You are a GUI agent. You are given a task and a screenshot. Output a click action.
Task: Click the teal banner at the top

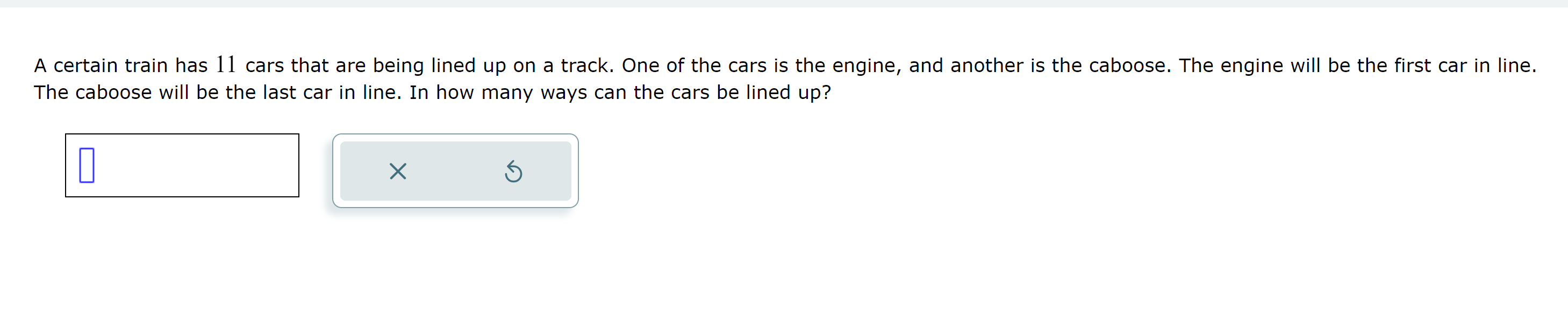(x=784, y=5)
